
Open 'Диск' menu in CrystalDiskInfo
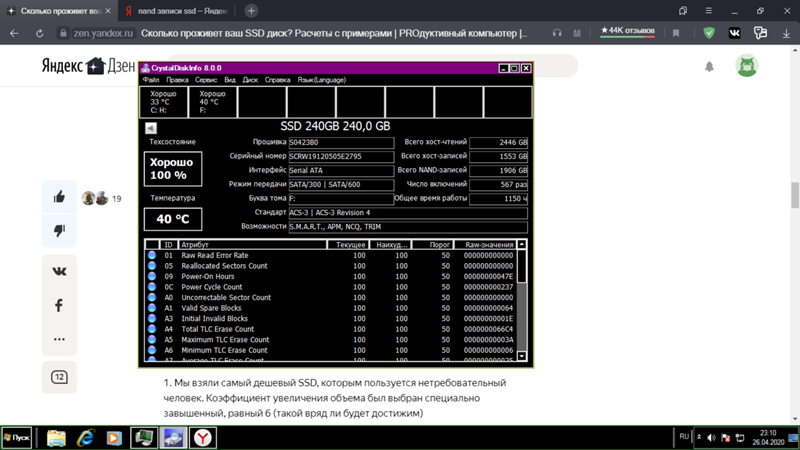pyautogui.click(x=250, y=80)
